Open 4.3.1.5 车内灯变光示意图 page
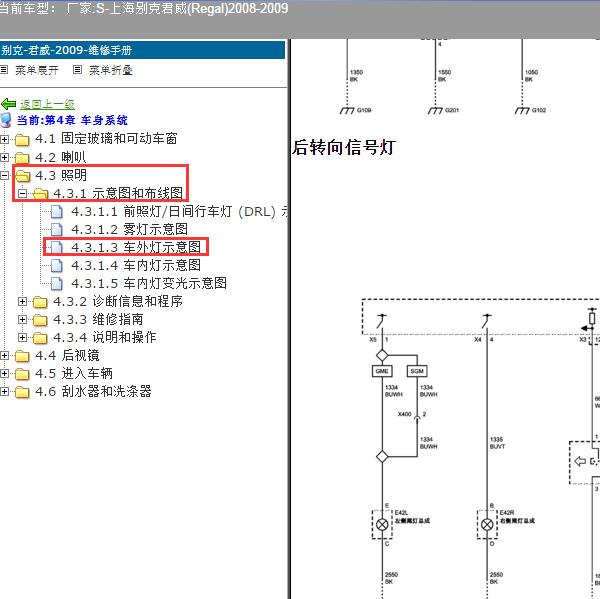The width and height of the screenshot is (600, 599). [x=149, y=283]
